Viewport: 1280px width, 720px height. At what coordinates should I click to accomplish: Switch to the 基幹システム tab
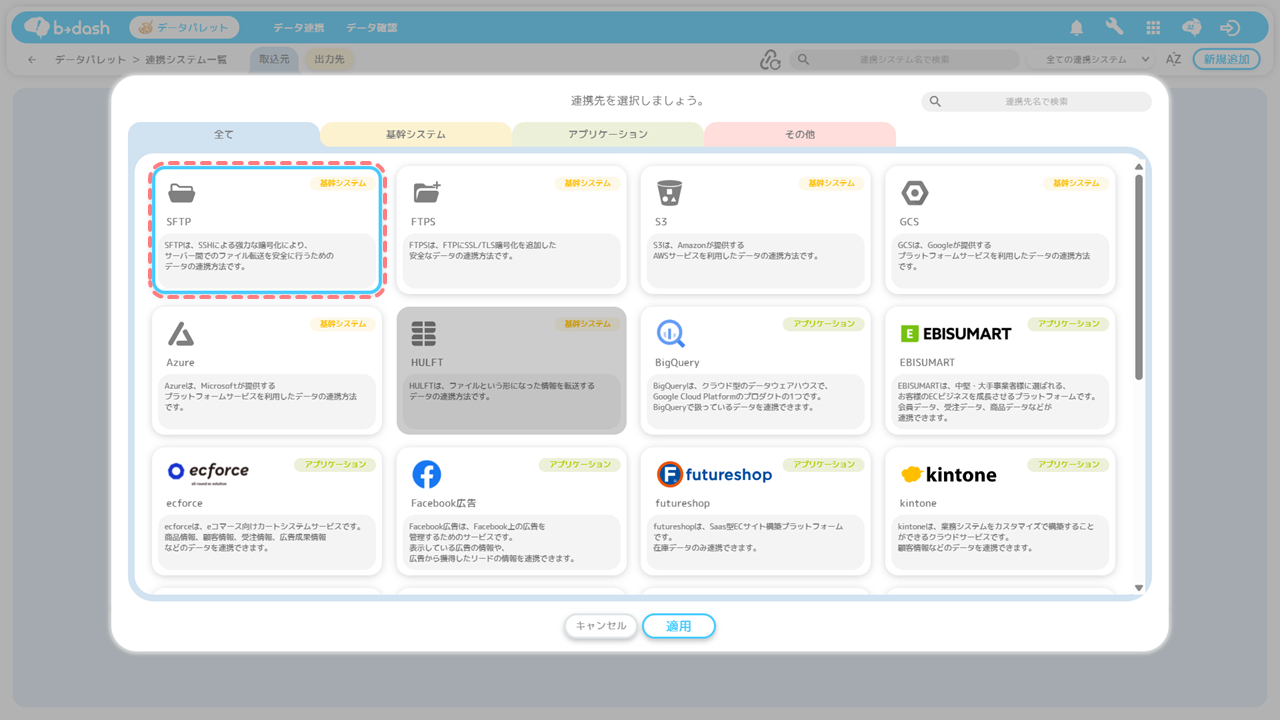tap(415, 134)
